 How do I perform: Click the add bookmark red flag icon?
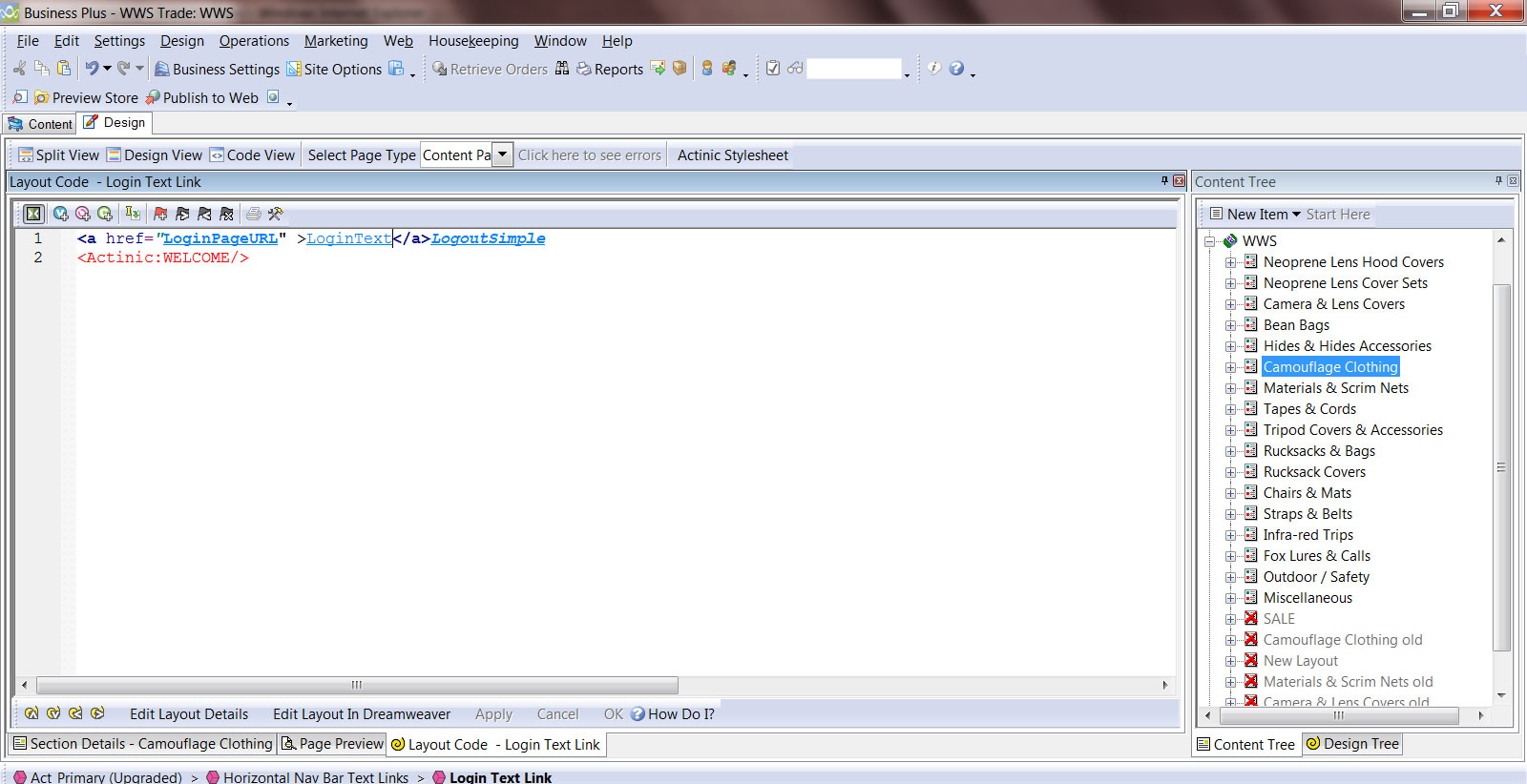coord(160,214)
